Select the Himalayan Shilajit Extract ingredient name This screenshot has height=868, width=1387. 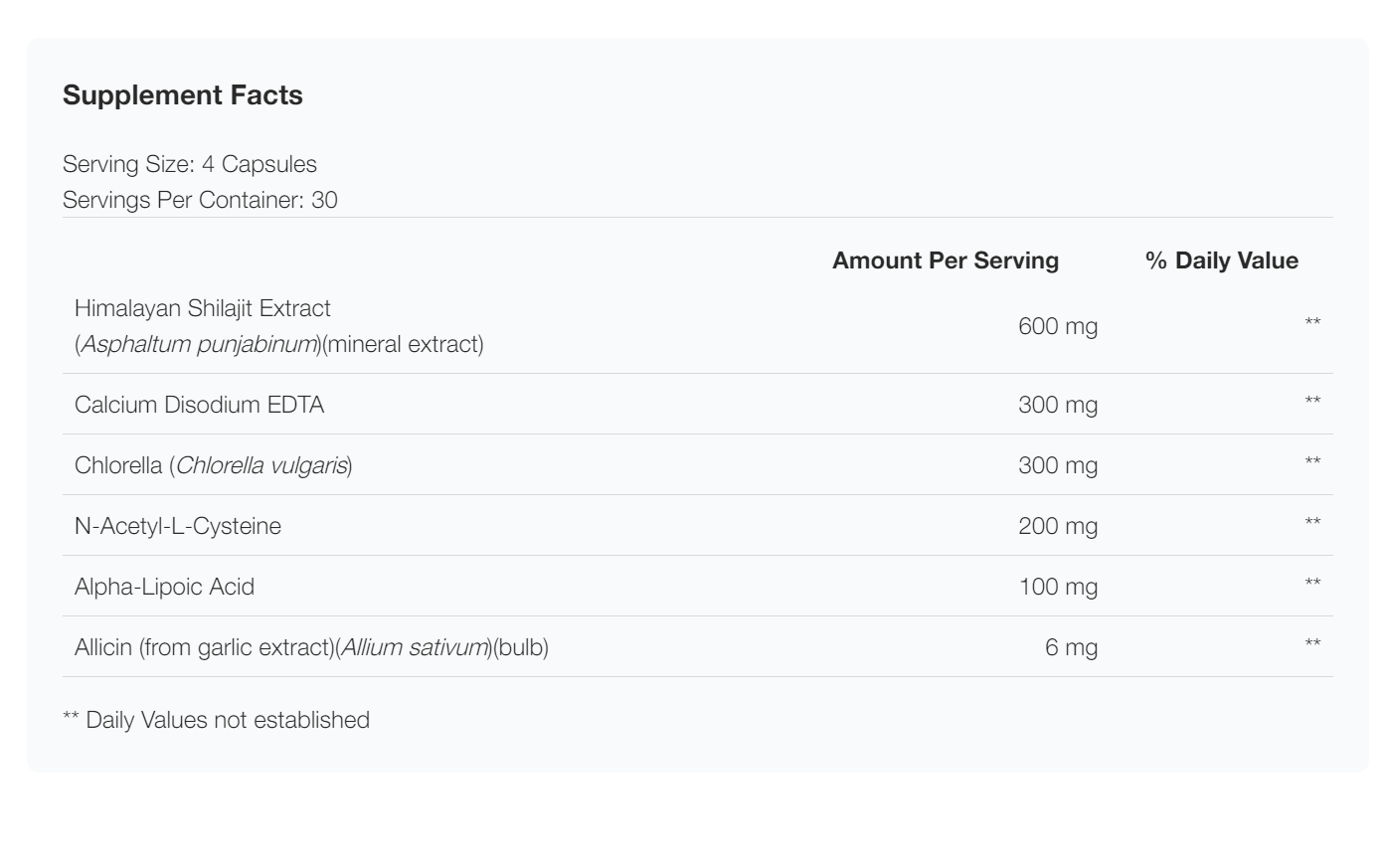click(x=202, y=308)
